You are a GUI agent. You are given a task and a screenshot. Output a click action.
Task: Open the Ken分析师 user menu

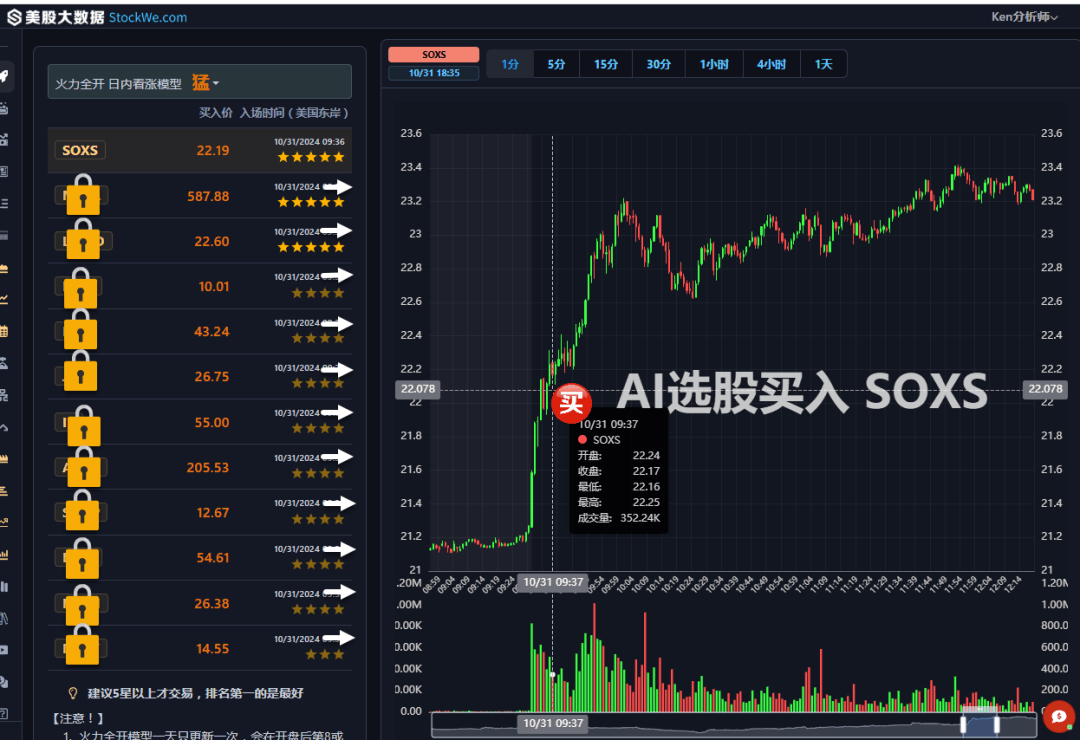point(1024,17)
